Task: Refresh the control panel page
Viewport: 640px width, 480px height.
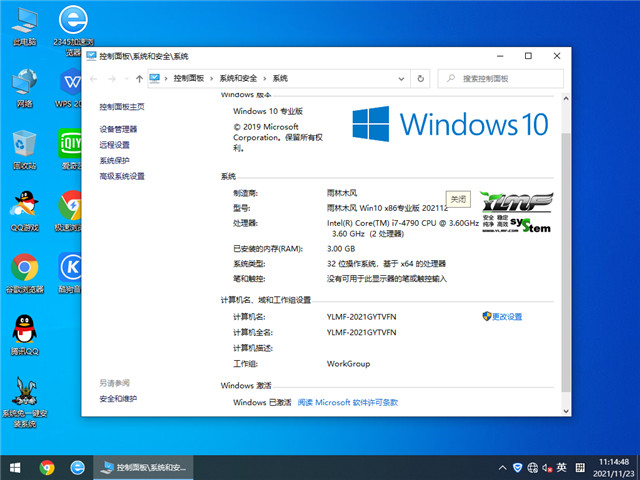Action: (x=420, y=79)
